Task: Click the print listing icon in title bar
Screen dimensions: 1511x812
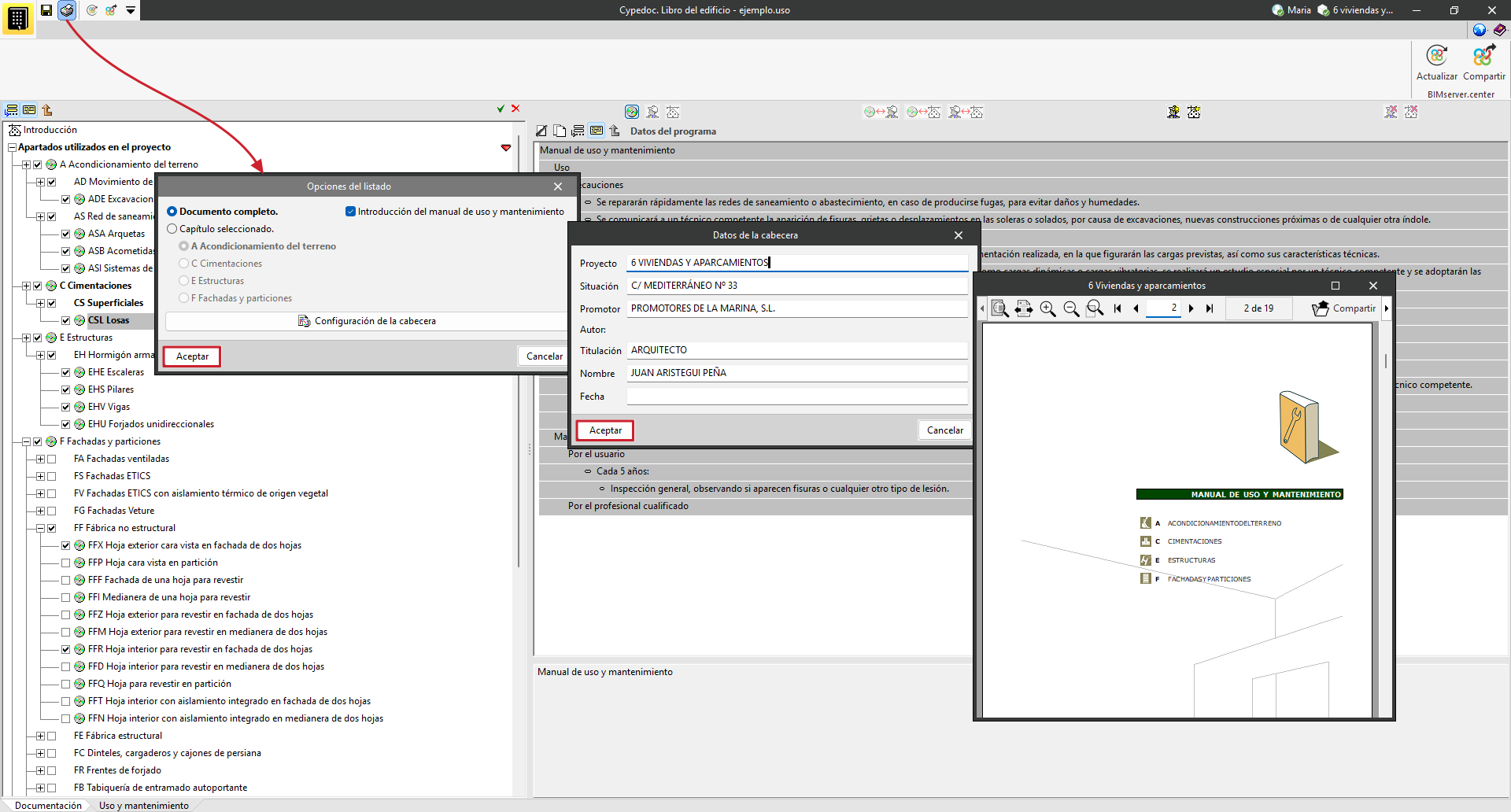Action: click(x=67, y=10)
